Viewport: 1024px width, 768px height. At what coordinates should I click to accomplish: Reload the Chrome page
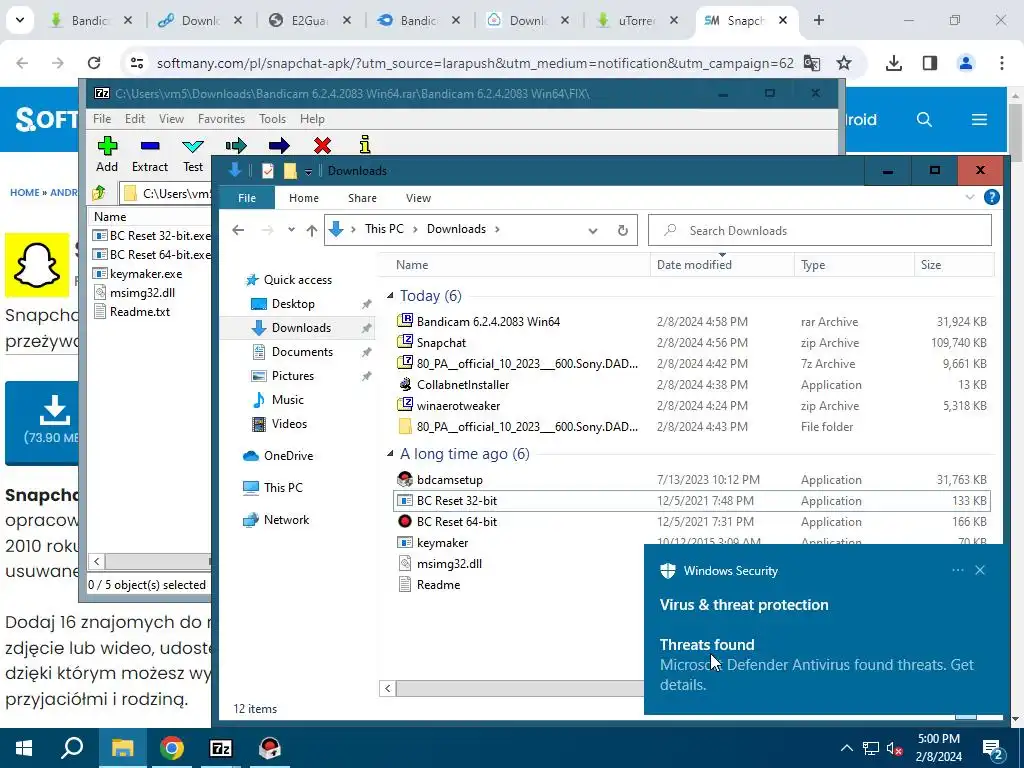[x=94, y=63]
